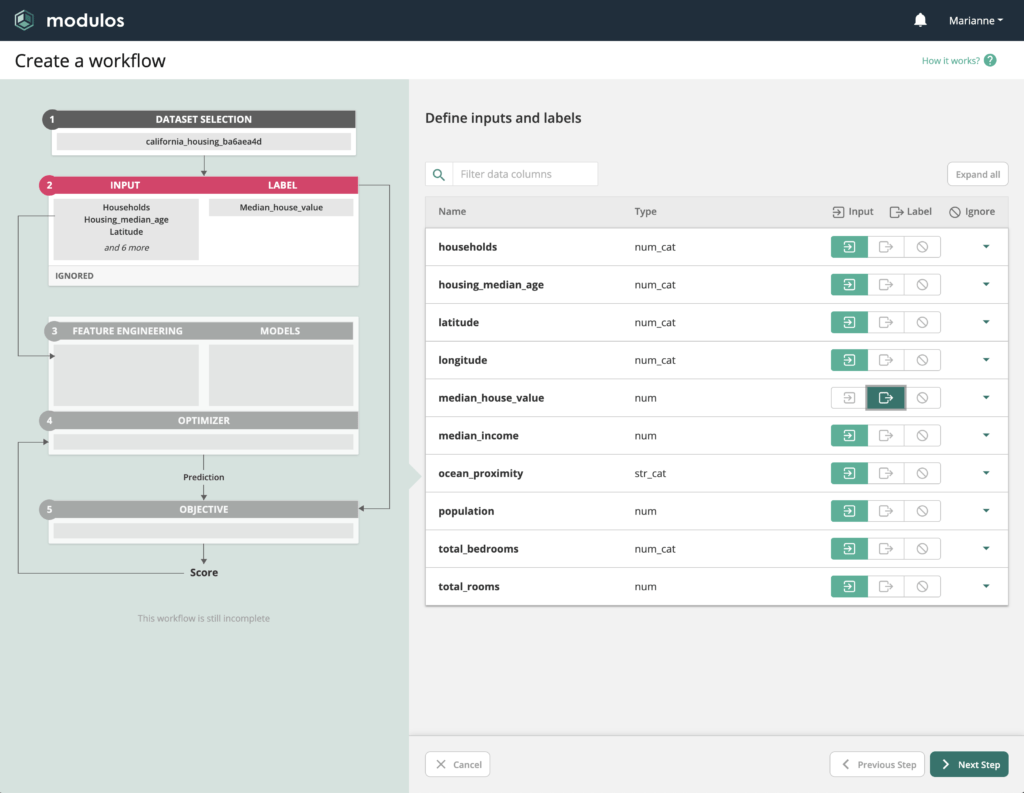Click the modulos logo icon

[24, 20]
